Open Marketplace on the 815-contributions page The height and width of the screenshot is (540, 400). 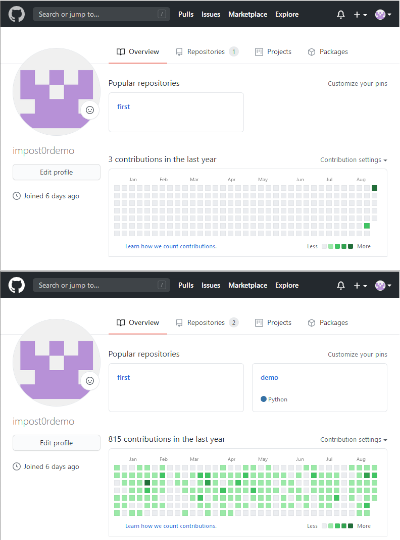248,285
